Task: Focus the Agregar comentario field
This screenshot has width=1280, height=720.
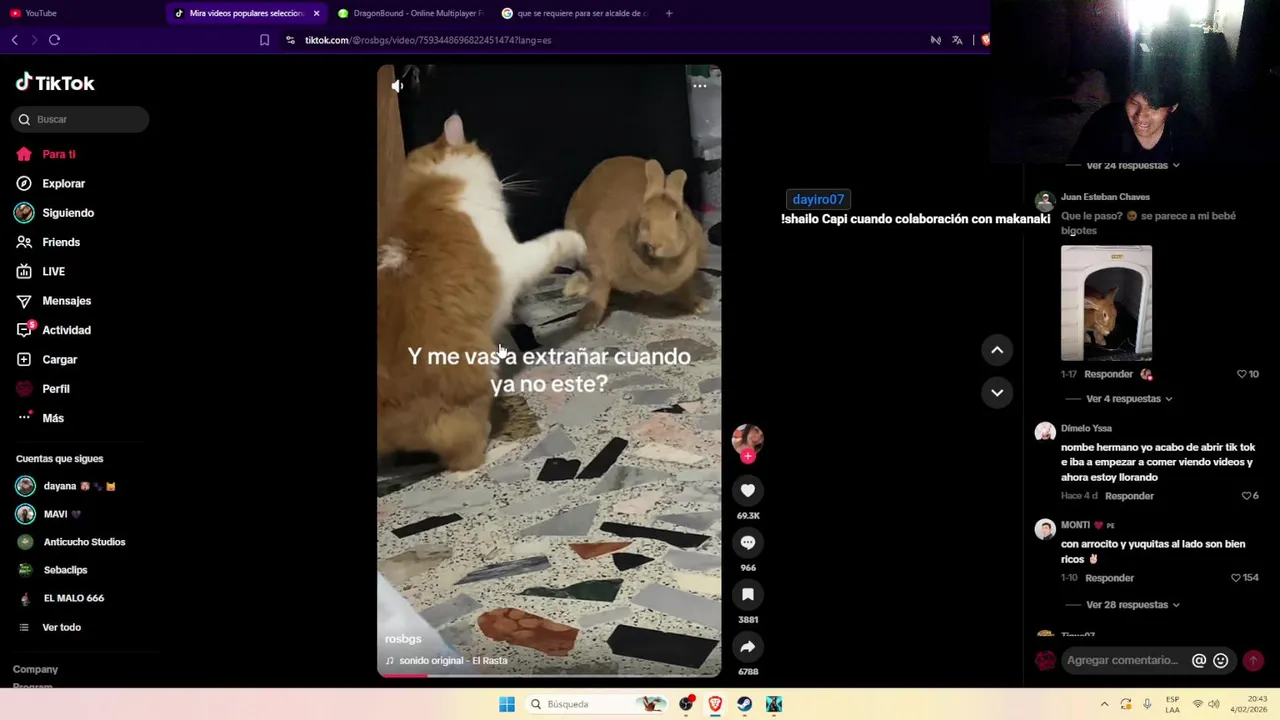Action: pos(1124,660)
